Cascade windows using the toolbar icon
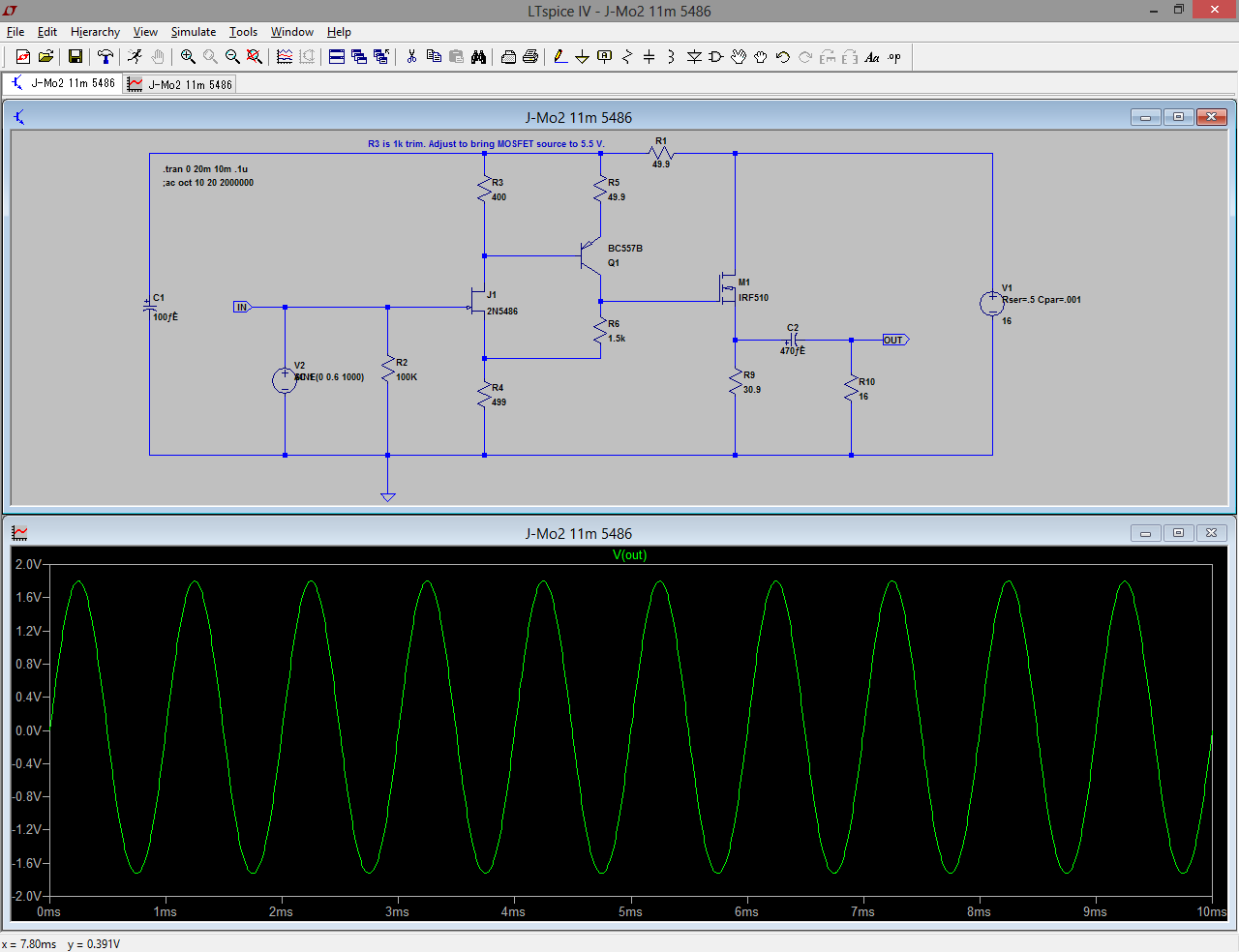 coord(359,57)
